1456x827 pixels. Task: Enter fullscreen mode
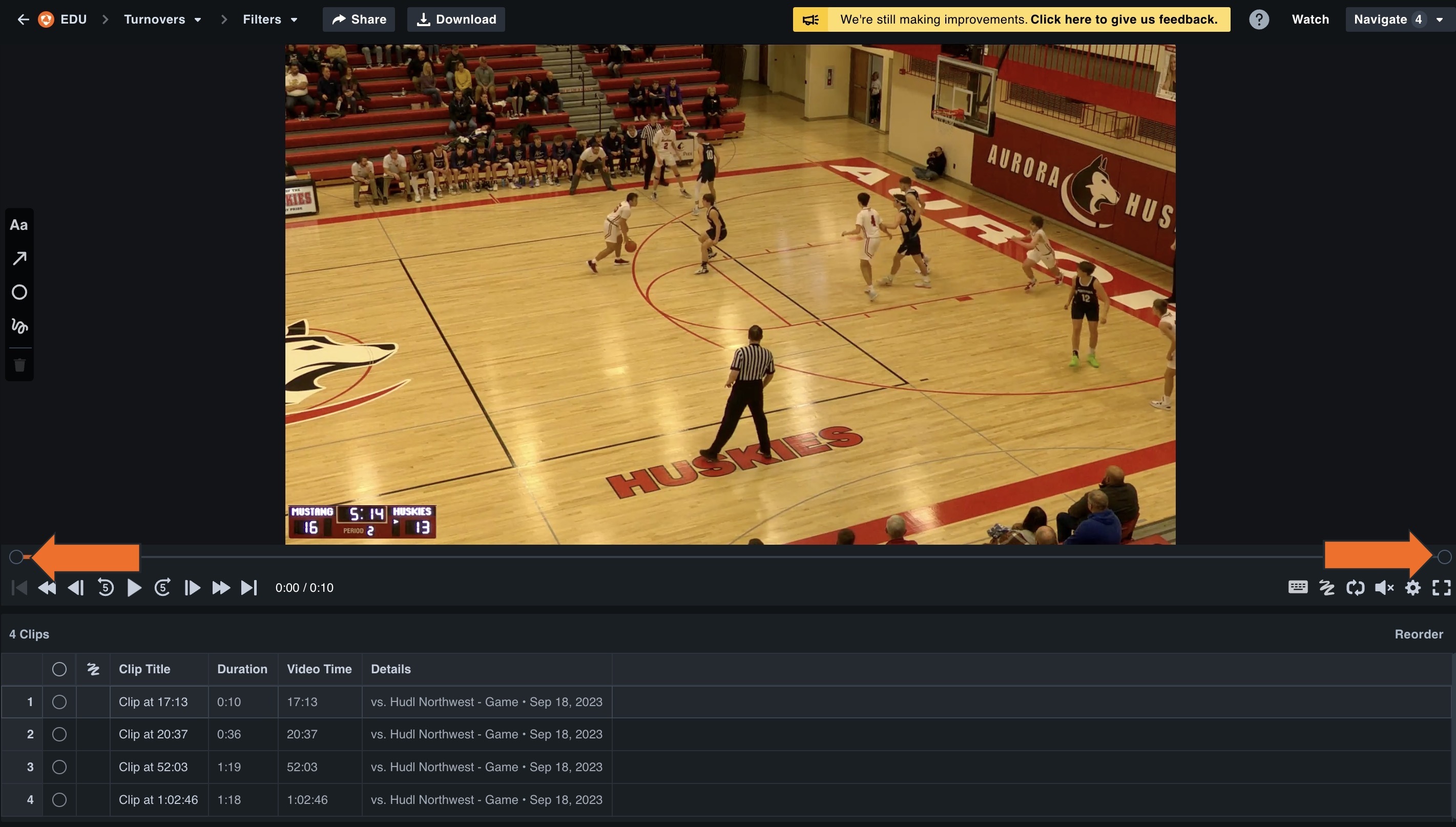tap(1441, 587)
